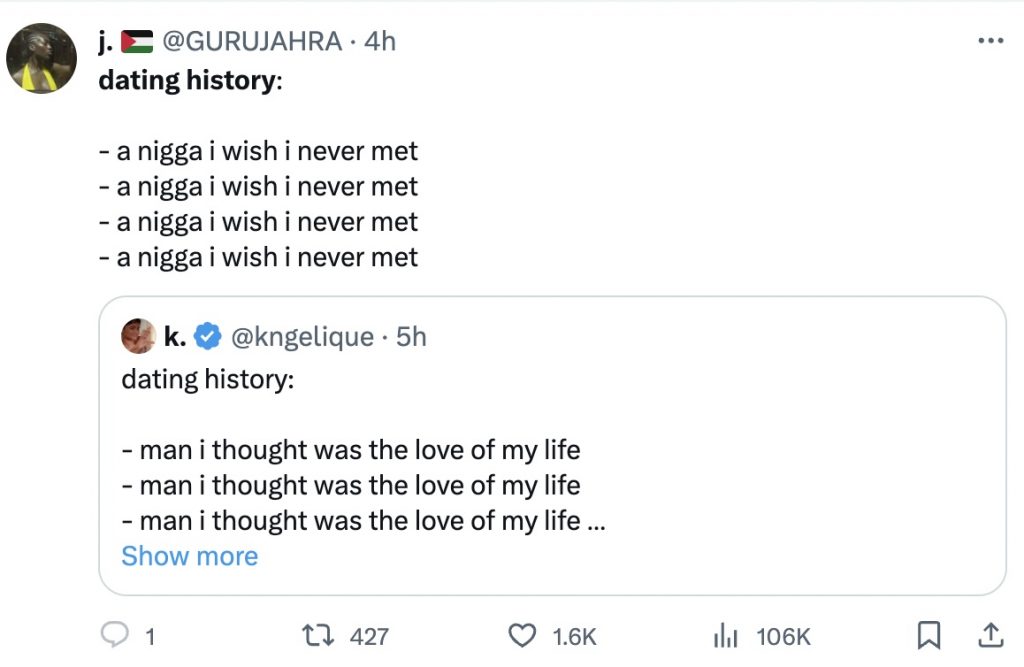Repost using the retweet arrows icon
The height and width of the screenshot is (667, 1024).
coord(316,635)
